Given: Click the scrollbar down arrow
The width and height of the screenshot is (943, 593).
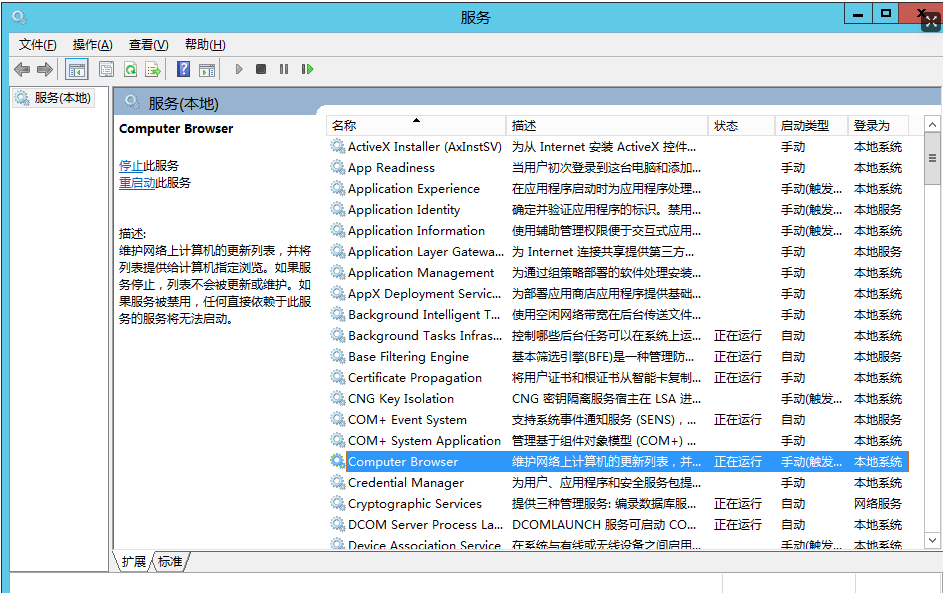Looking at the screenshot, I should click(x=932, y=540).
